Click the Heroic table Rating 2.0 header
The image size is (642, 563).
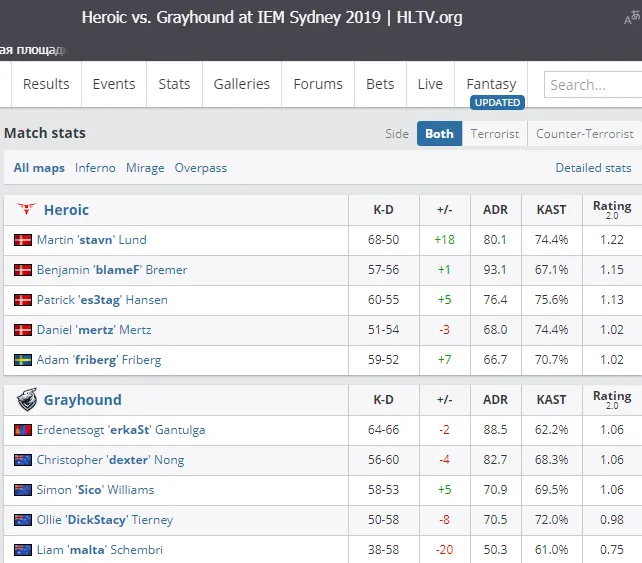[x=612, y=210]
